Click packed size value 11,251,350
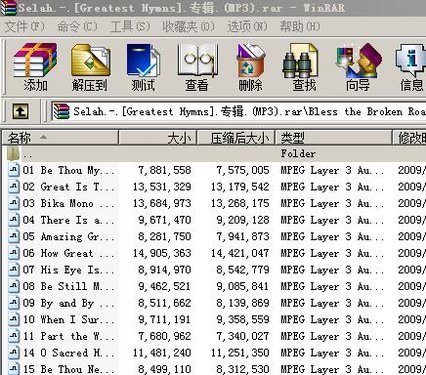This screenshot has height=375, width=426. [240, 353]
